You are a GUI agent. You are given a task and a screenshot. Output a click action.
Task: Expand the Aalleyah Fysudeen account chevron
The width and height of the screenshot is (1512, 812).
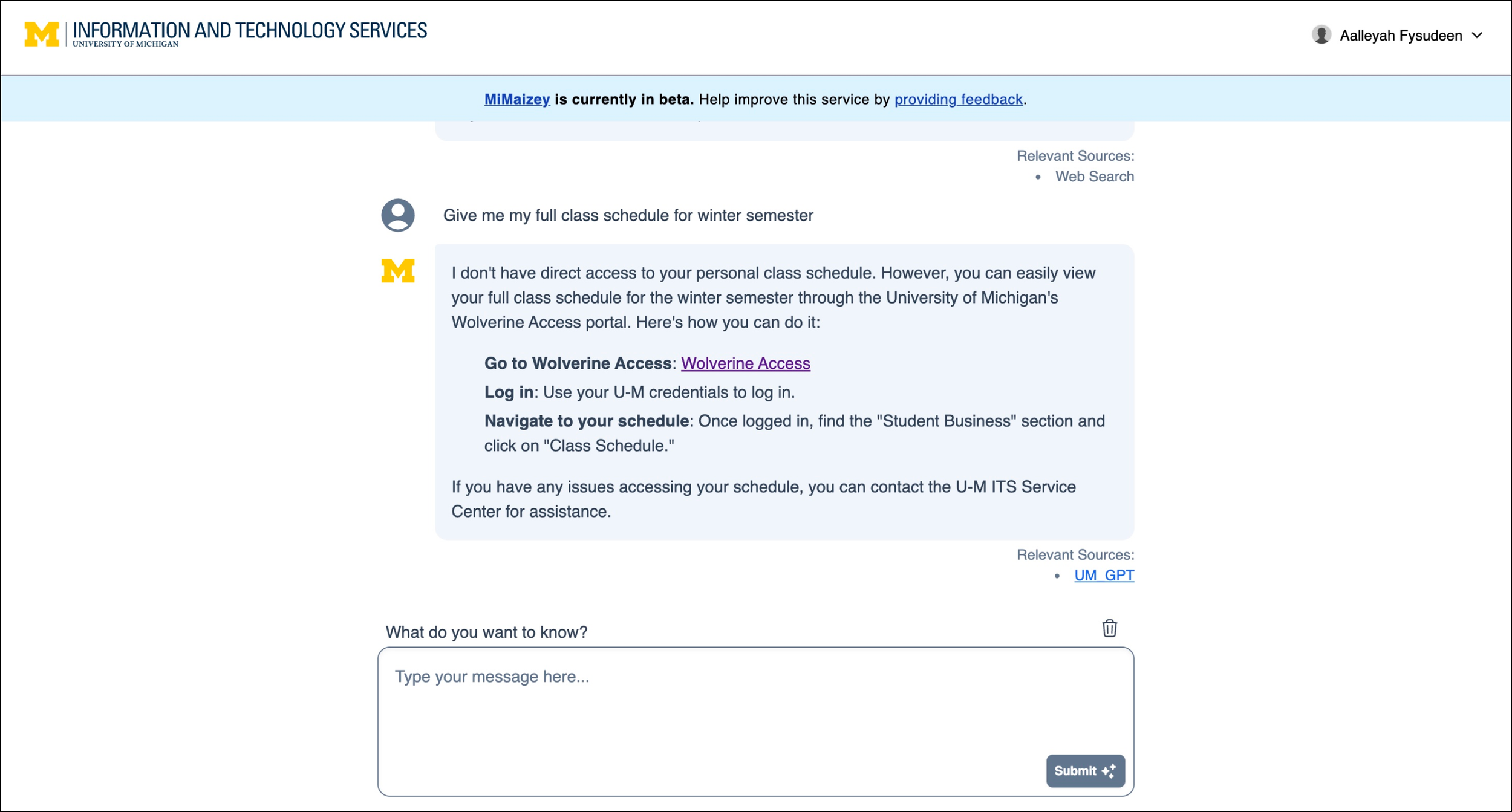[x=1477, y=36]
